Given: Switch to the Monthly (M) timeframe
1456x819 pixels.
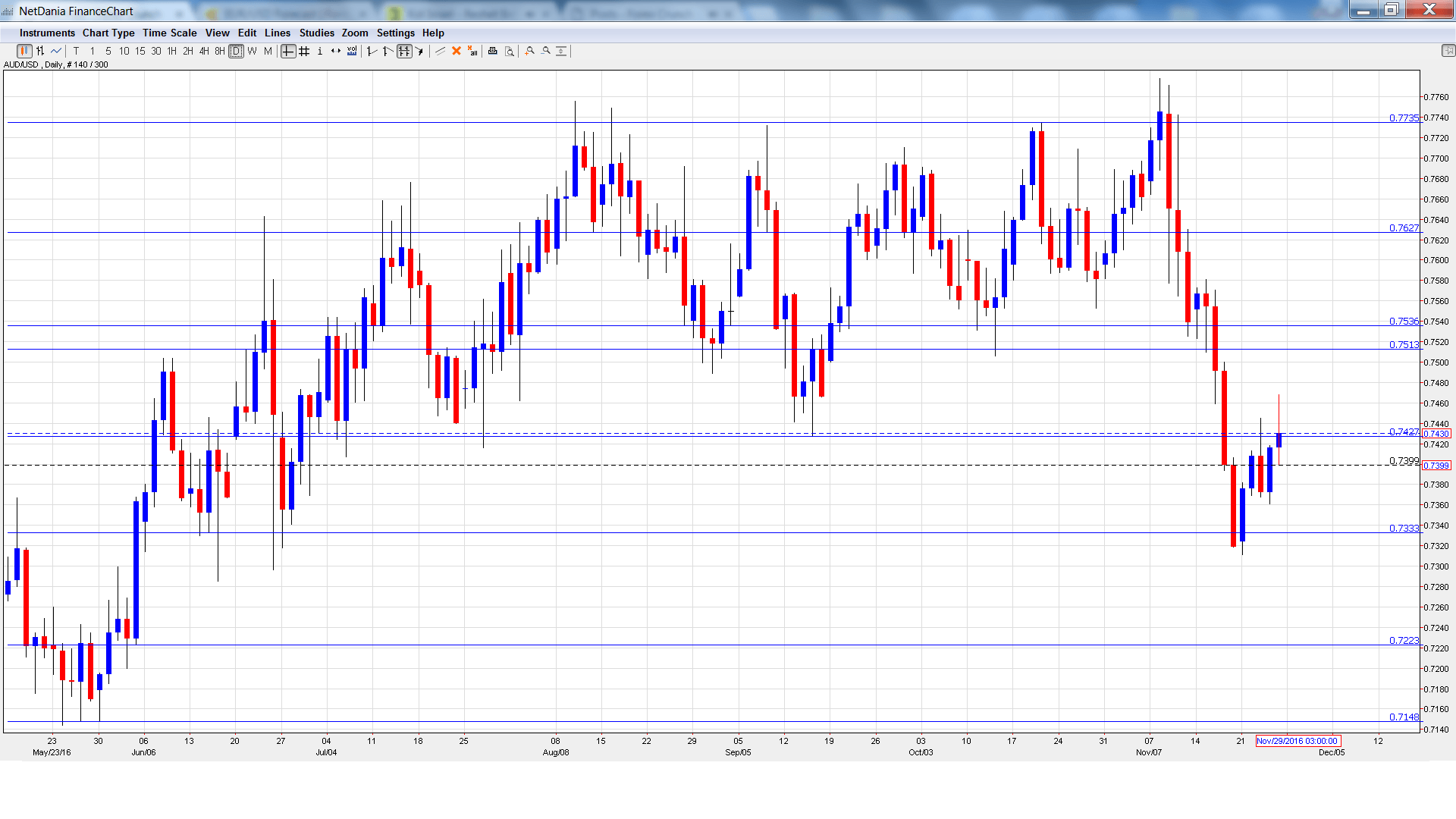Looking at the screenshot, I should 267,51.
